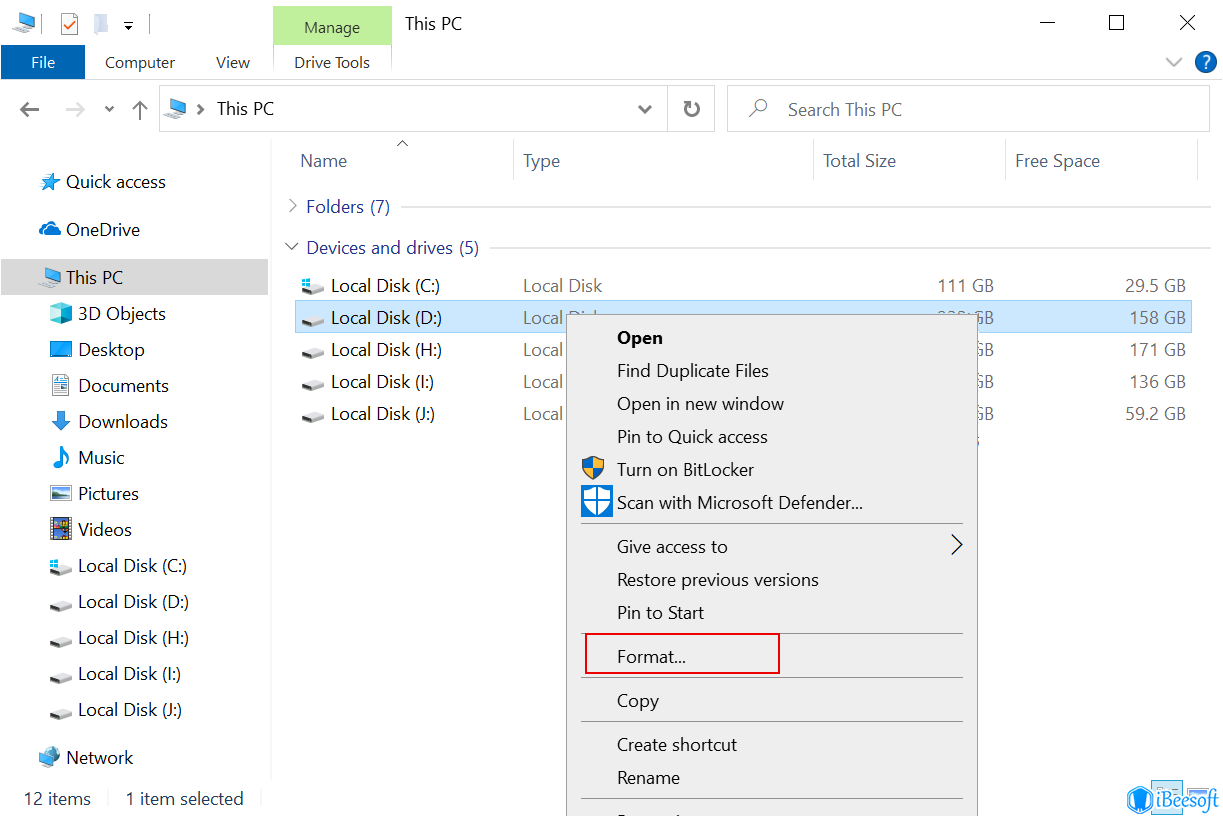Select Local Disk (I:) in the navigation pane
The image size is (1223, 816).
click(130, 673)
